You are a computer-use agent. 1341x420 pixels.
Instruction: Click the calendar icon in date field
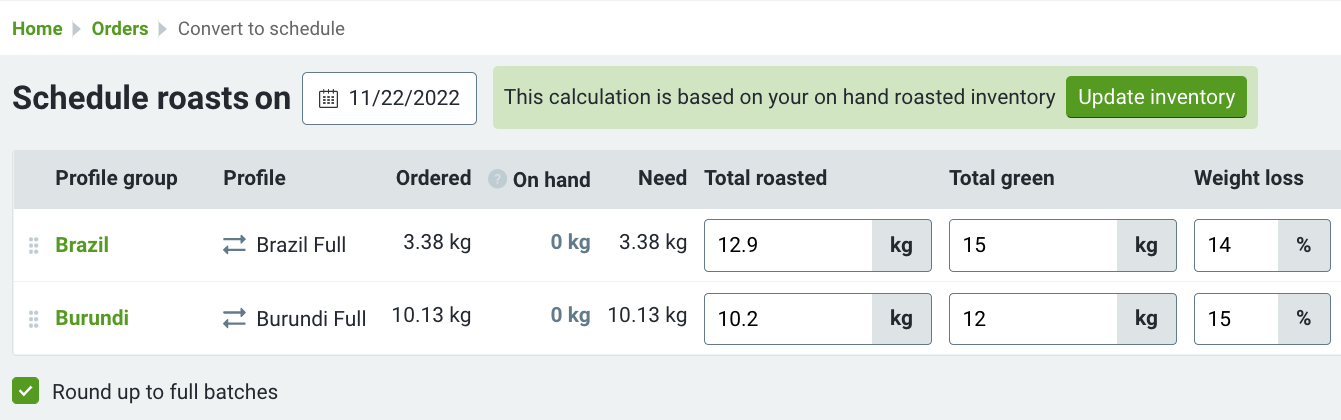click(328, 98)
